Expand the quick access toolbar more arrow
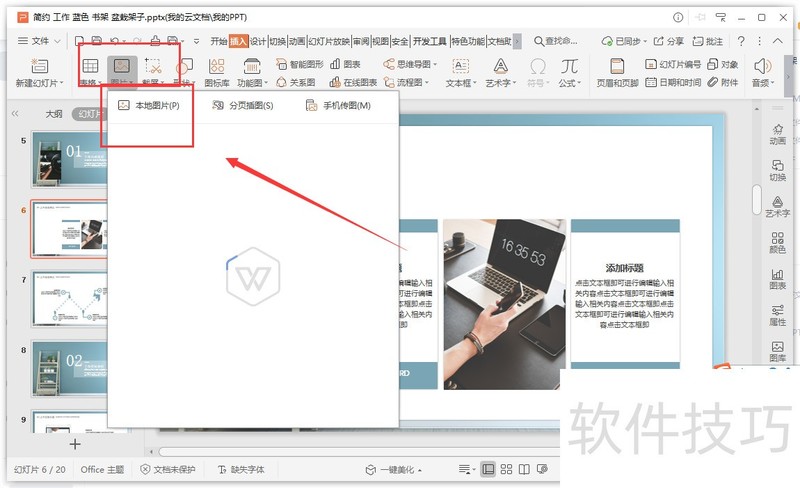 [196, 41]
